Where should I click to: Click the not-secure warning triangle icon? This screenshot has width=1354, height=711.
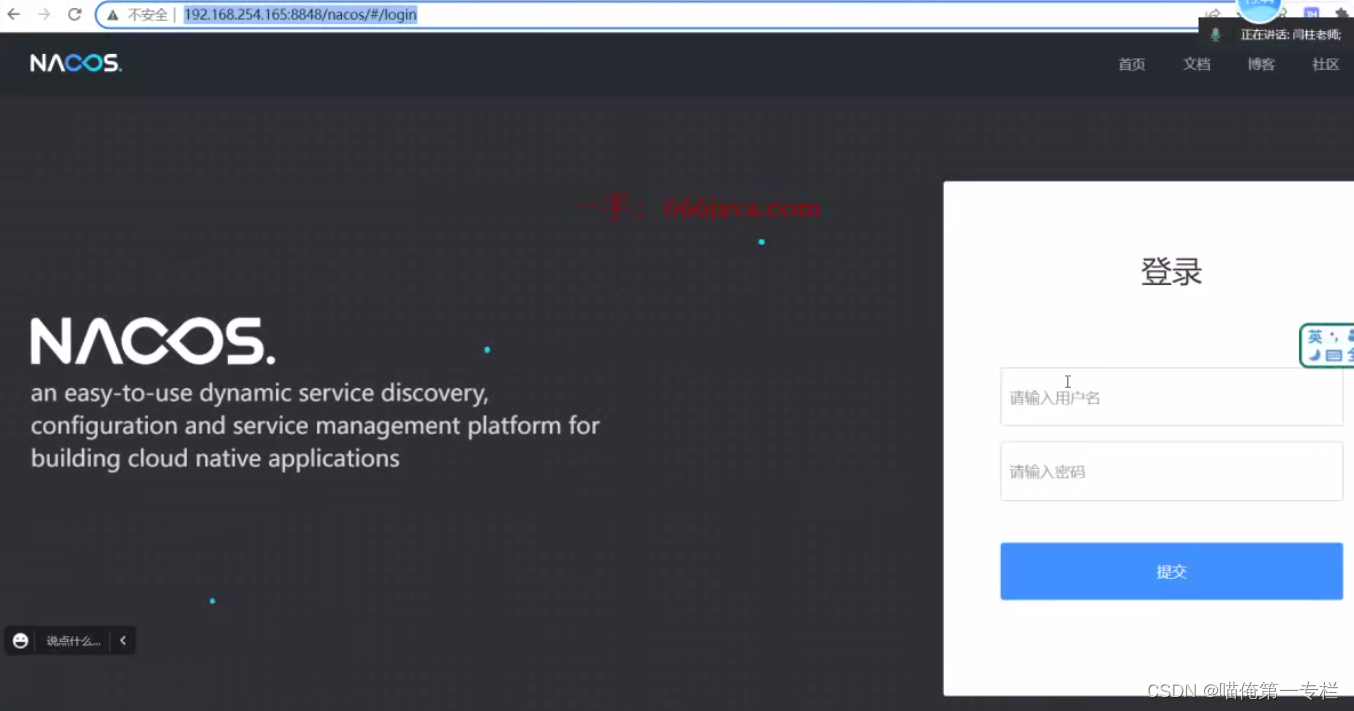113,15
